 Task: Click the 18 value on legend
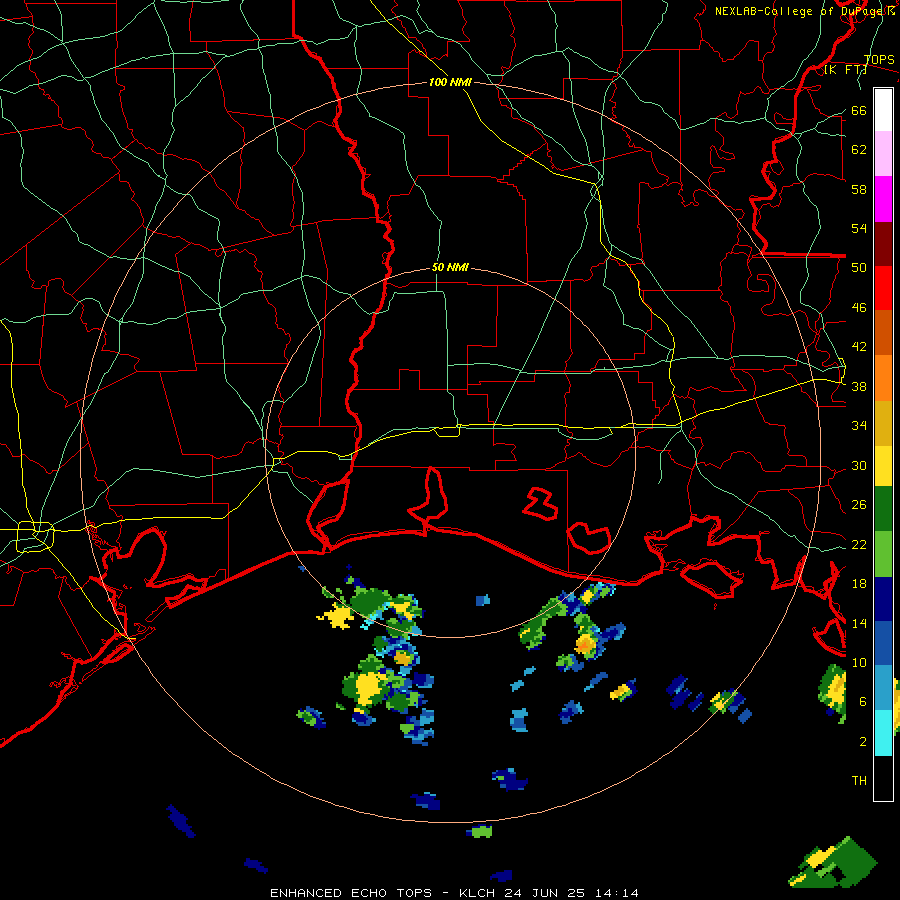tap(859, 584)
